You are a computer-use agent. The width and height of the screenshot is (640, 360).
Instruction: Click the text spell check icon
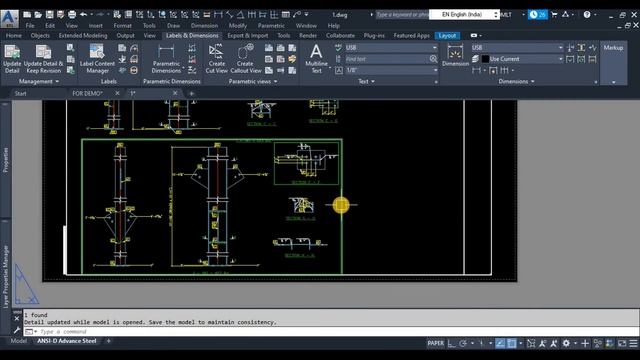(338, 48)
